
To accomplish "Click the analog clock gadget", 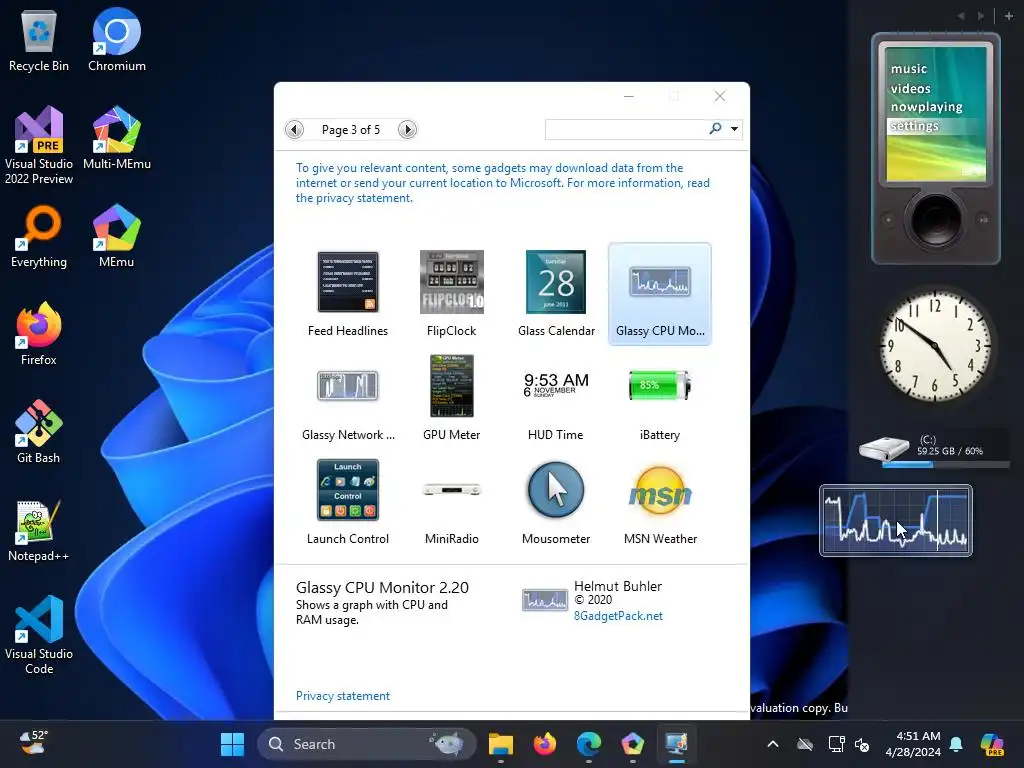I will (x=935, y=345).
